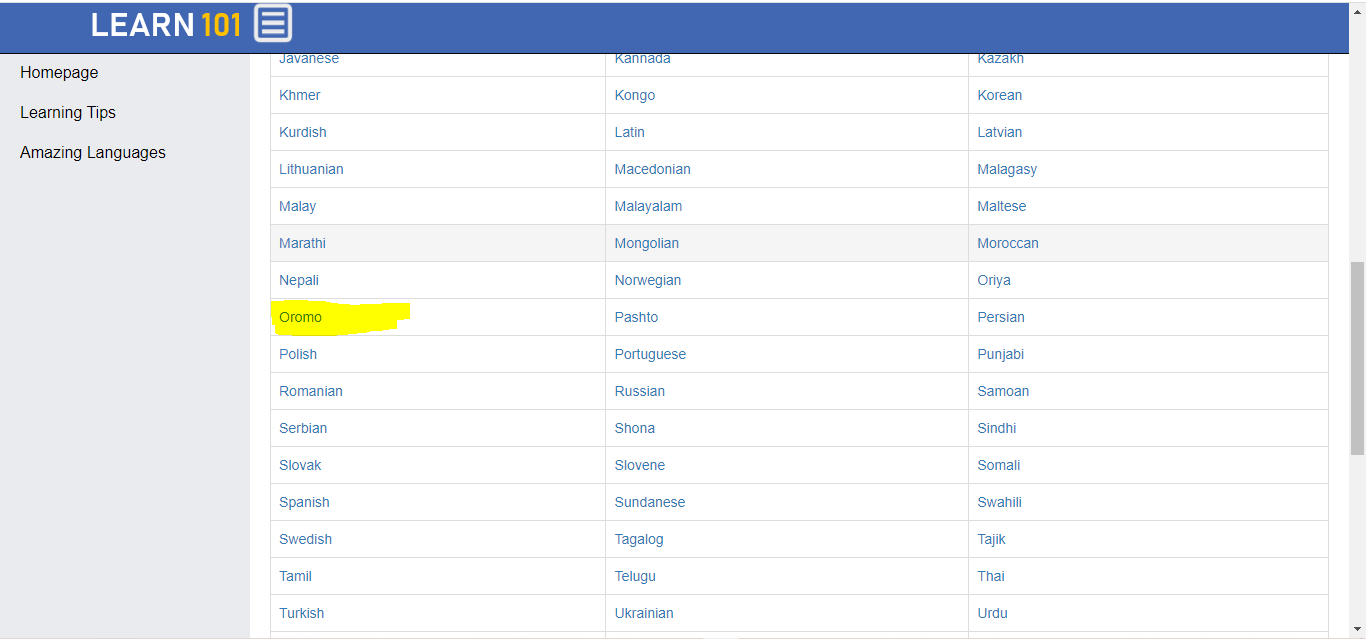Click the Portuguese language link

click(650, 354)
